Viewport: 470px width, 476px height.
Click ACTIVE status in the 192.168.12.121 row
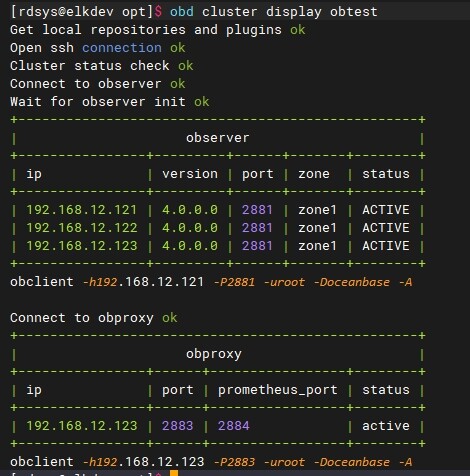click(x=386, y=210)
